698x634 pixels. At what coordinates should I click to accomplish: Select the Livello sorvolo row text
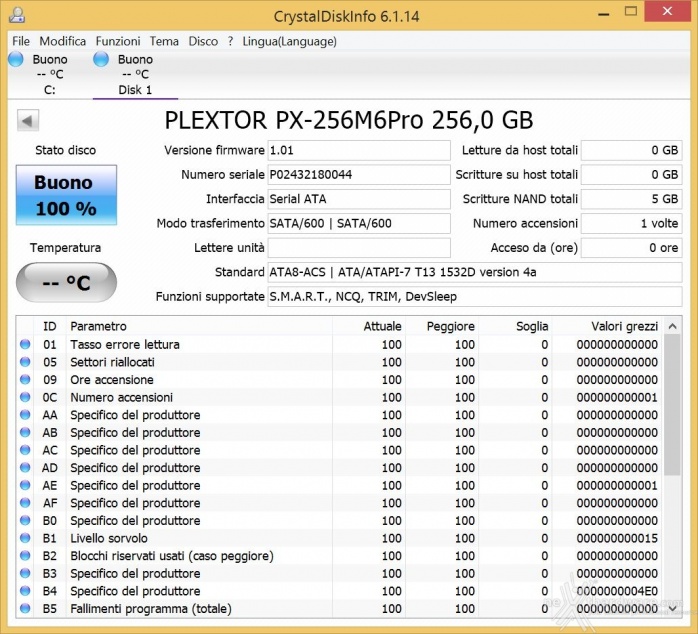click(x=109, y=538)
